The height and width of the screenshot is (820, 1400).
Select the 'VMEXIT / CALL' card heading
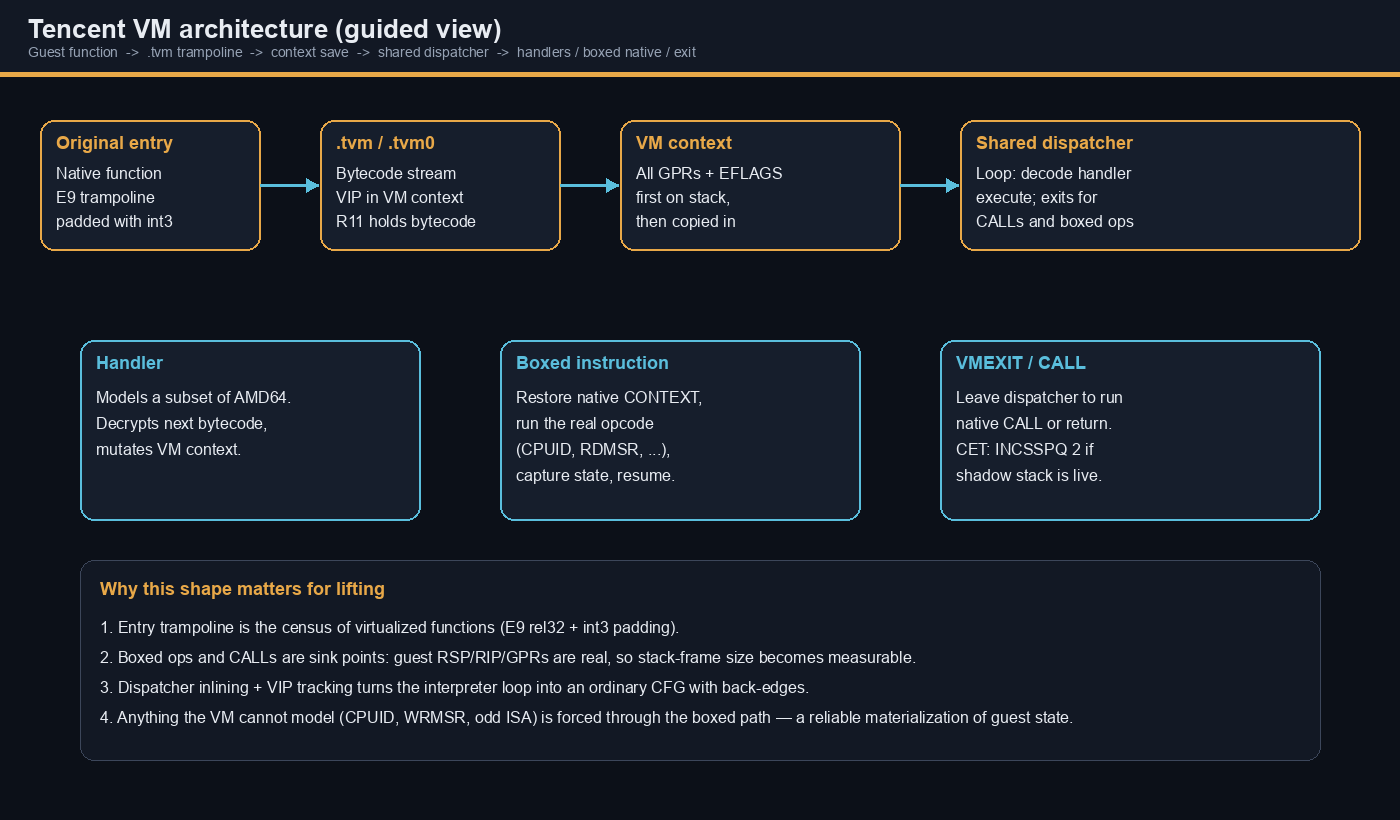coord(1021,363)
